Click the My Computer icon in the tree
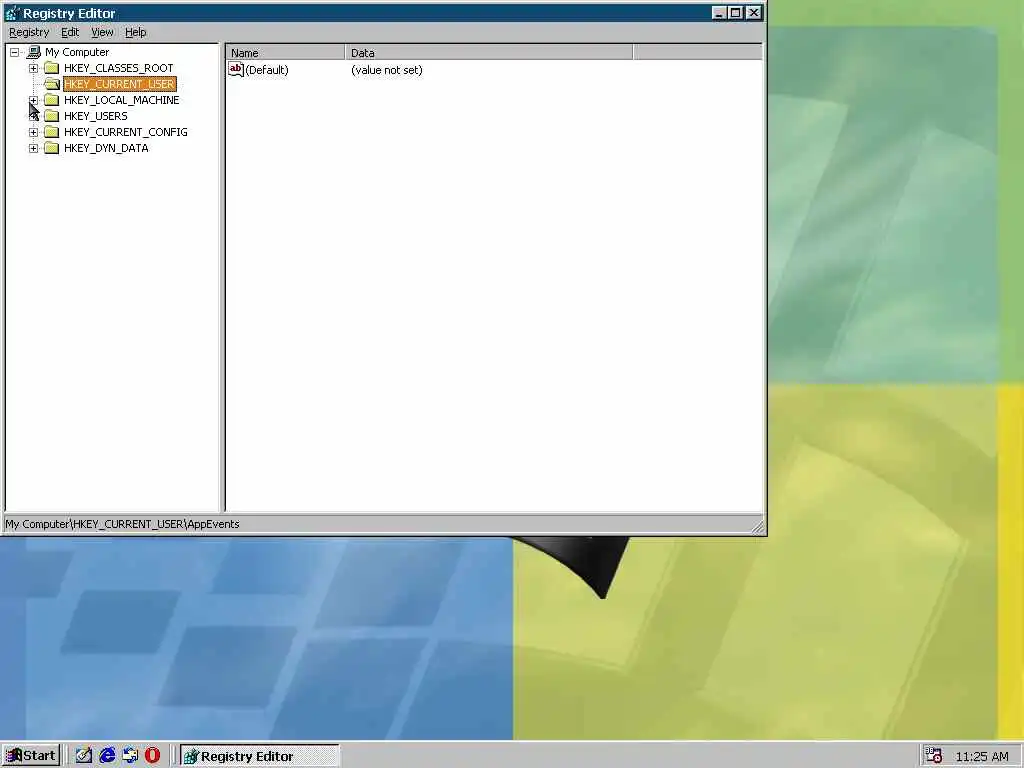This screenshot has height=768, width=1024. coord(34,52)
